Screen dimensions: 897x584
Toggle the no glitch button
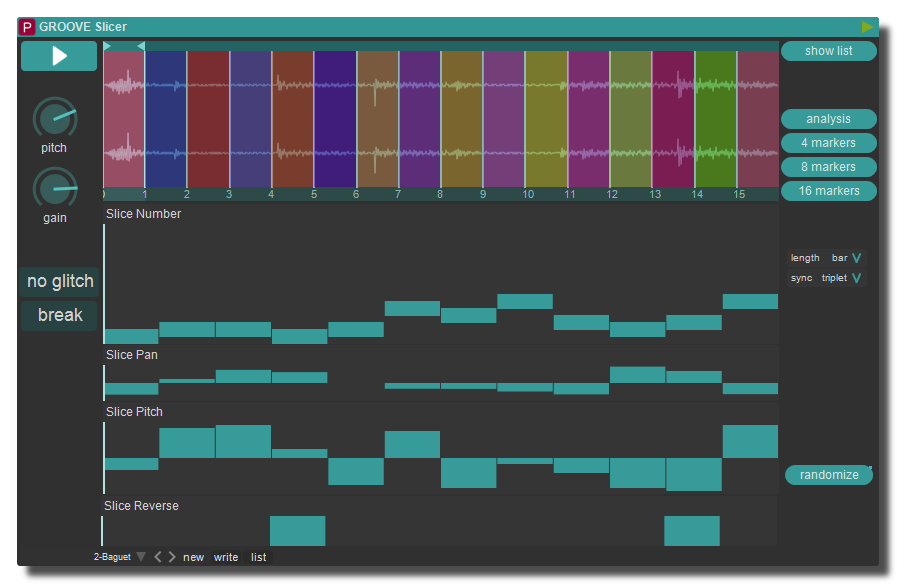(60, 281)
